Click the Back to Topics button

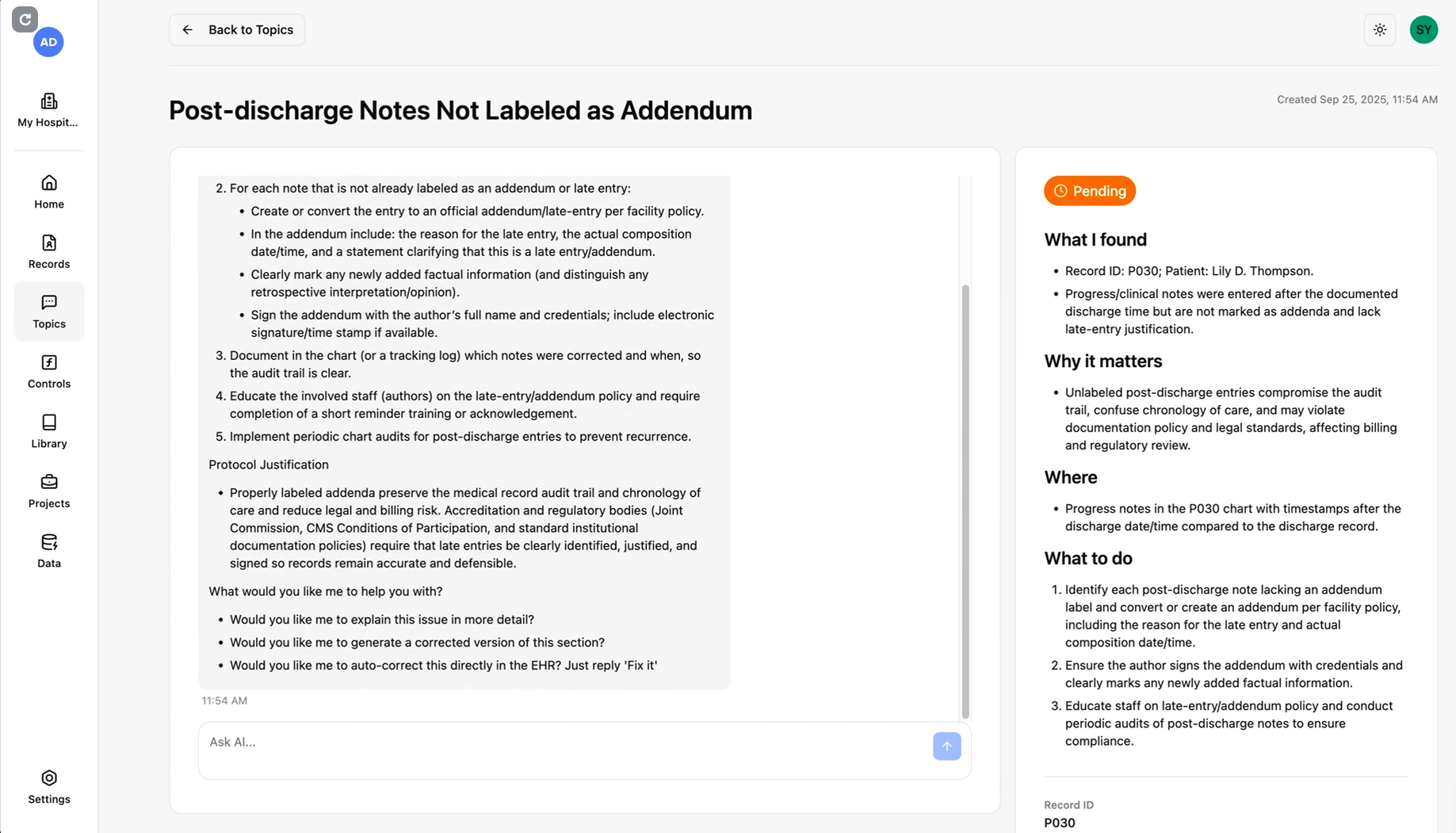pos(237,30)
